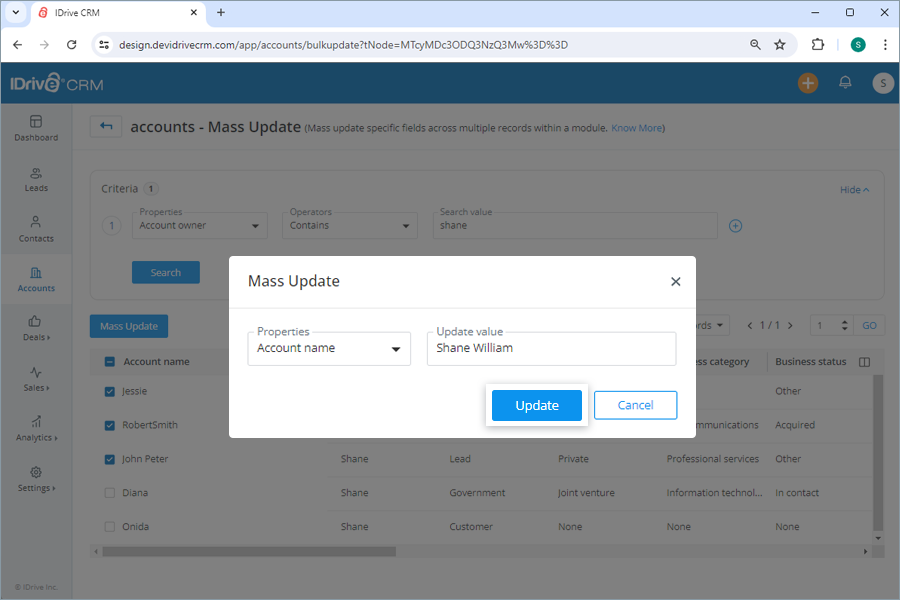Open the Dashboard from the sidebar
900x600 pixels.
tap(36, 131)
